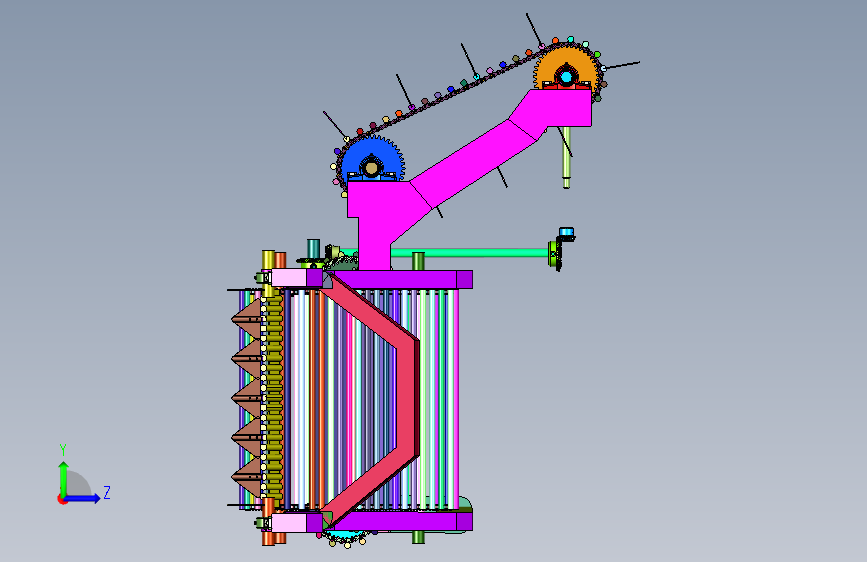This screenshot has width=867, height=562.
Task: Click the Z axis label
Action: 107,492
